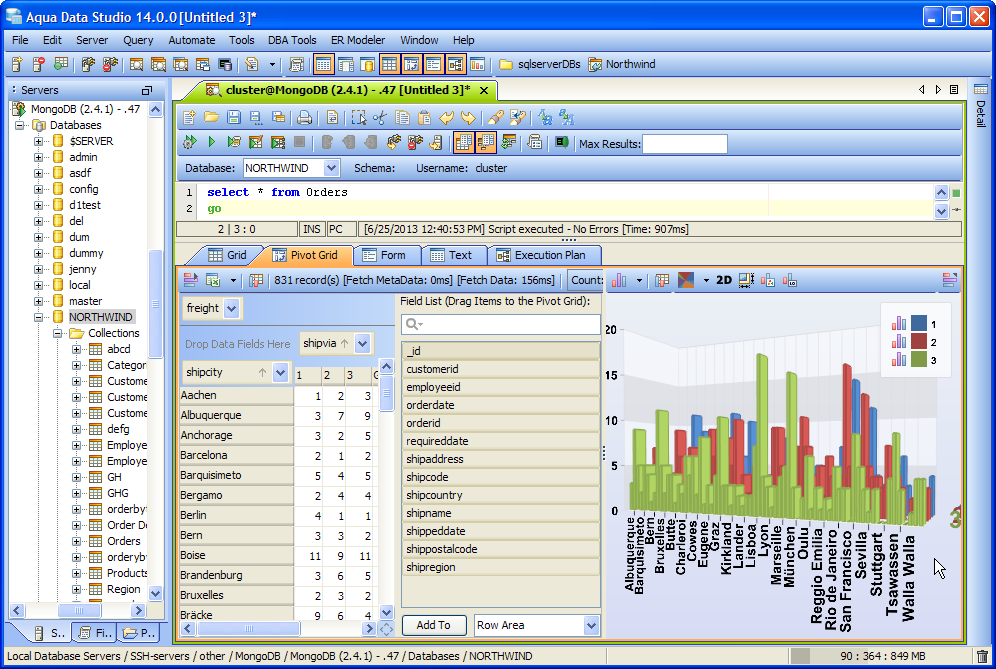This screenshot has height=669, width=996.
Task: Click the Export to Excel icon in Pivot toolbar
Action: [213, 280]
